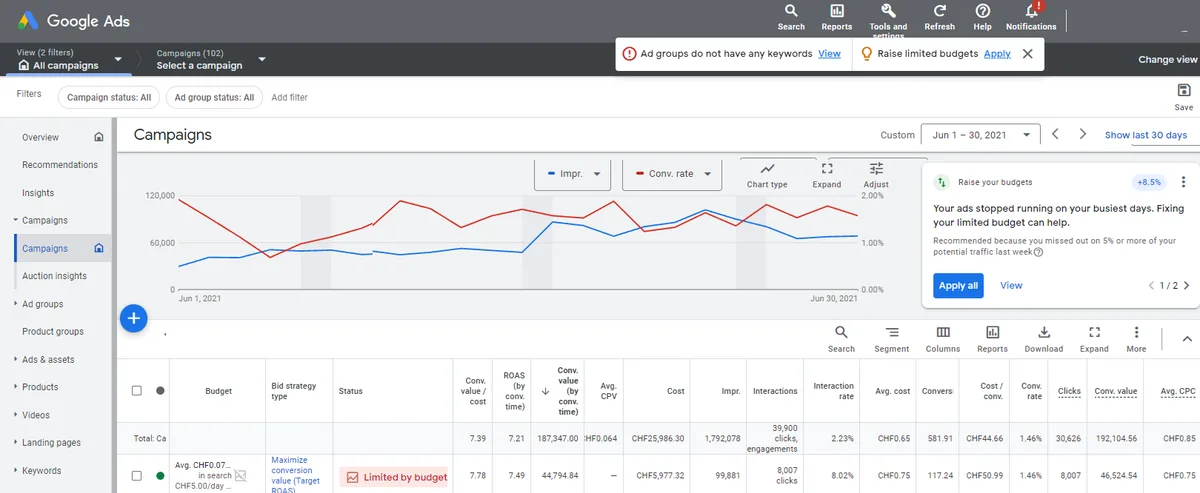This screenshot has height=493, width=1200.
Task: Open the date range Jun 1 – 30, 2021 dropdown
Action: pos(982,134)
